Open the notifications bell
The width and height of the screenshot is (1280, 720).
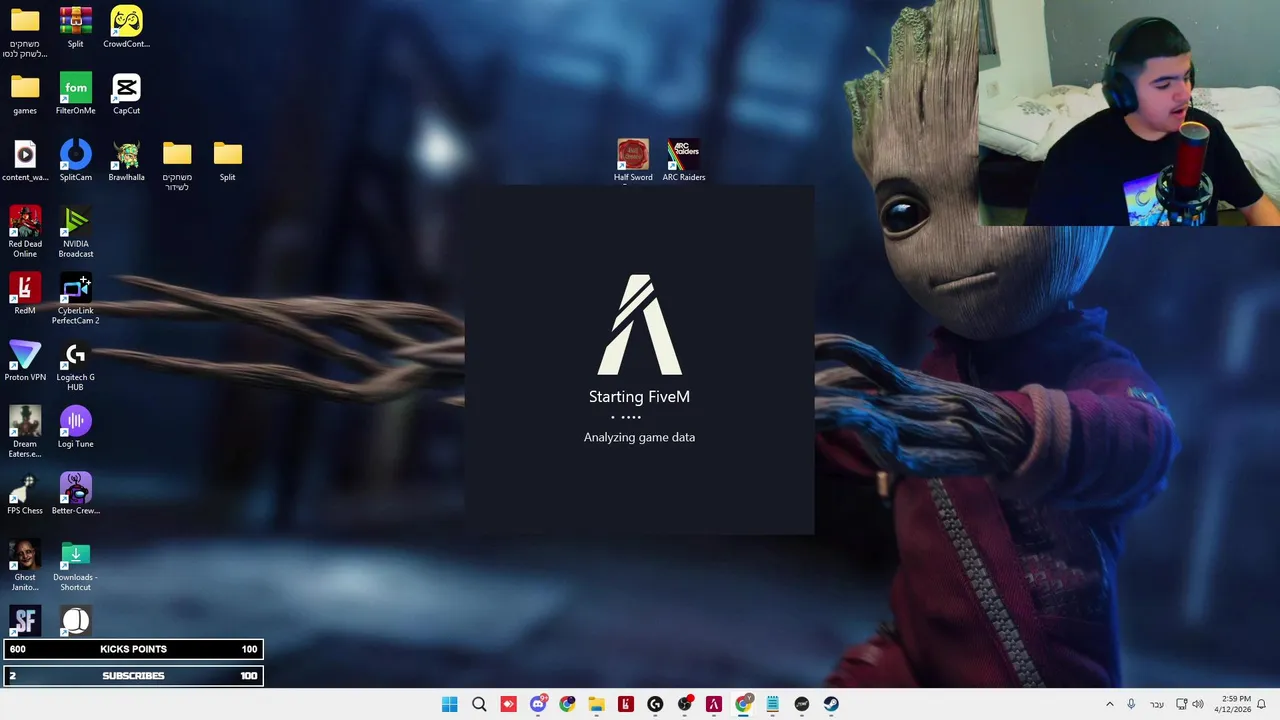1262,704
